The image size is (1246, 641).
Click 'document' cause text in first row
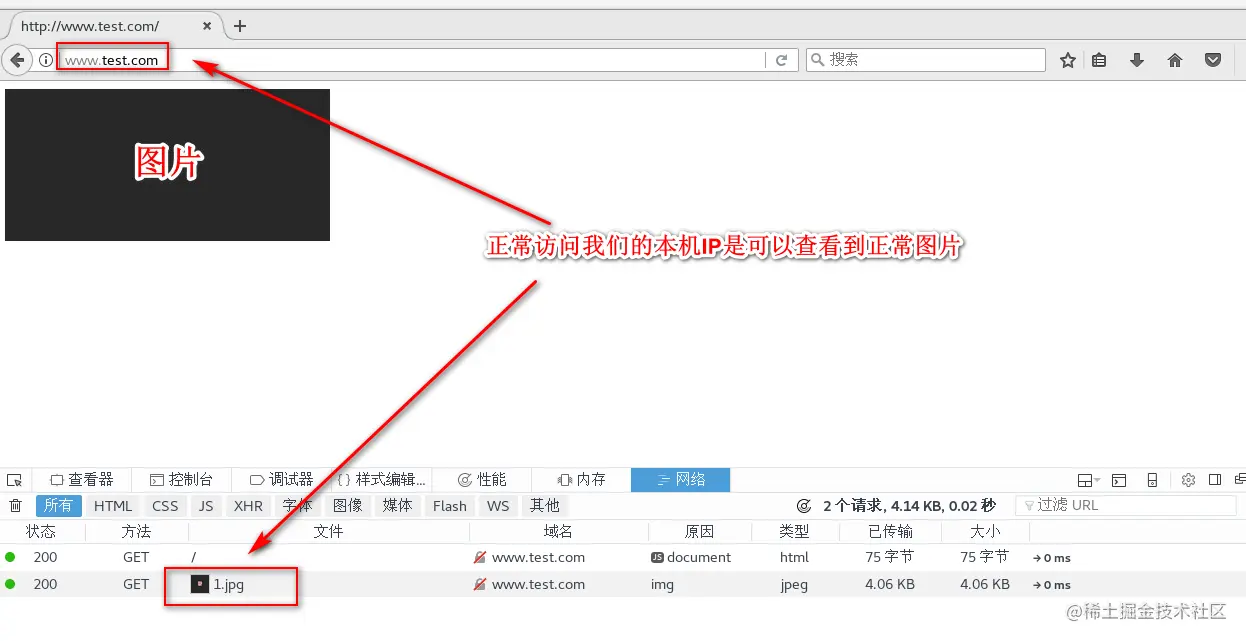click(x=699, y=557)
